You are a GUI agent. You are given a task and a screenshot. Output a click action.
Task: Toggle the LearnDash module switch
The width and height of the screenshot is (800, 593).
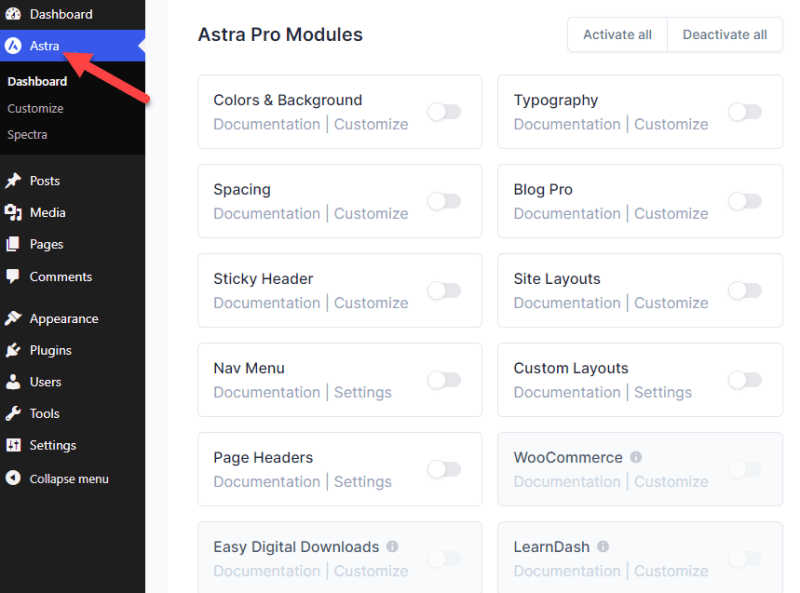coord(745,558)
